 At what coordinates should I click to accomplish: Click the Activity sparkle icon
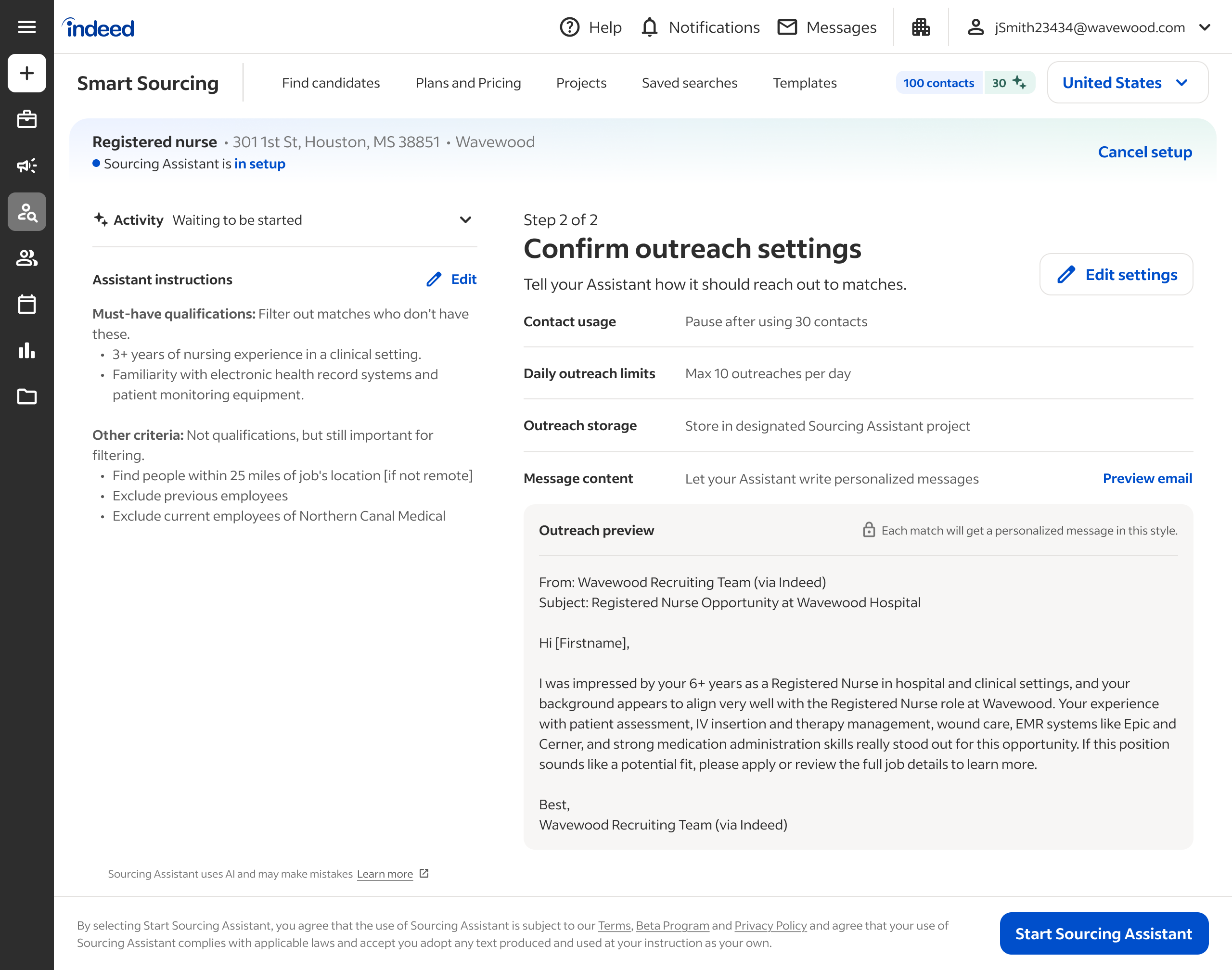101,219
